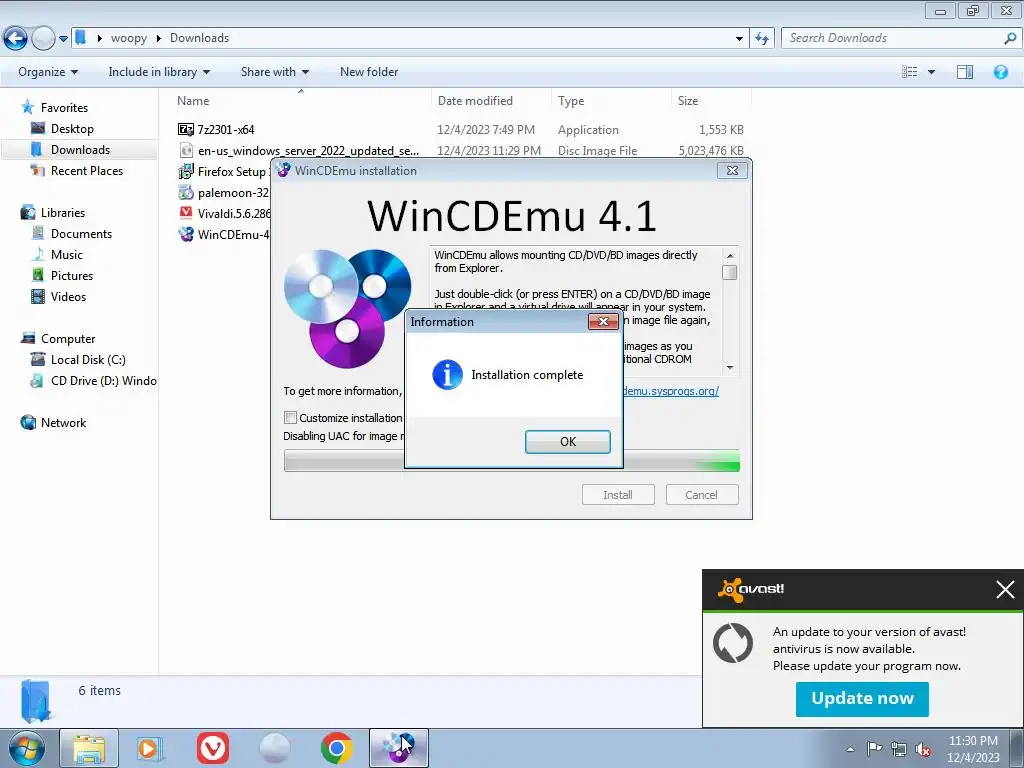Open the Windows Start button
Image resolution: width=1024 pixels, height=768 pixels.
[x=27, y=748]
